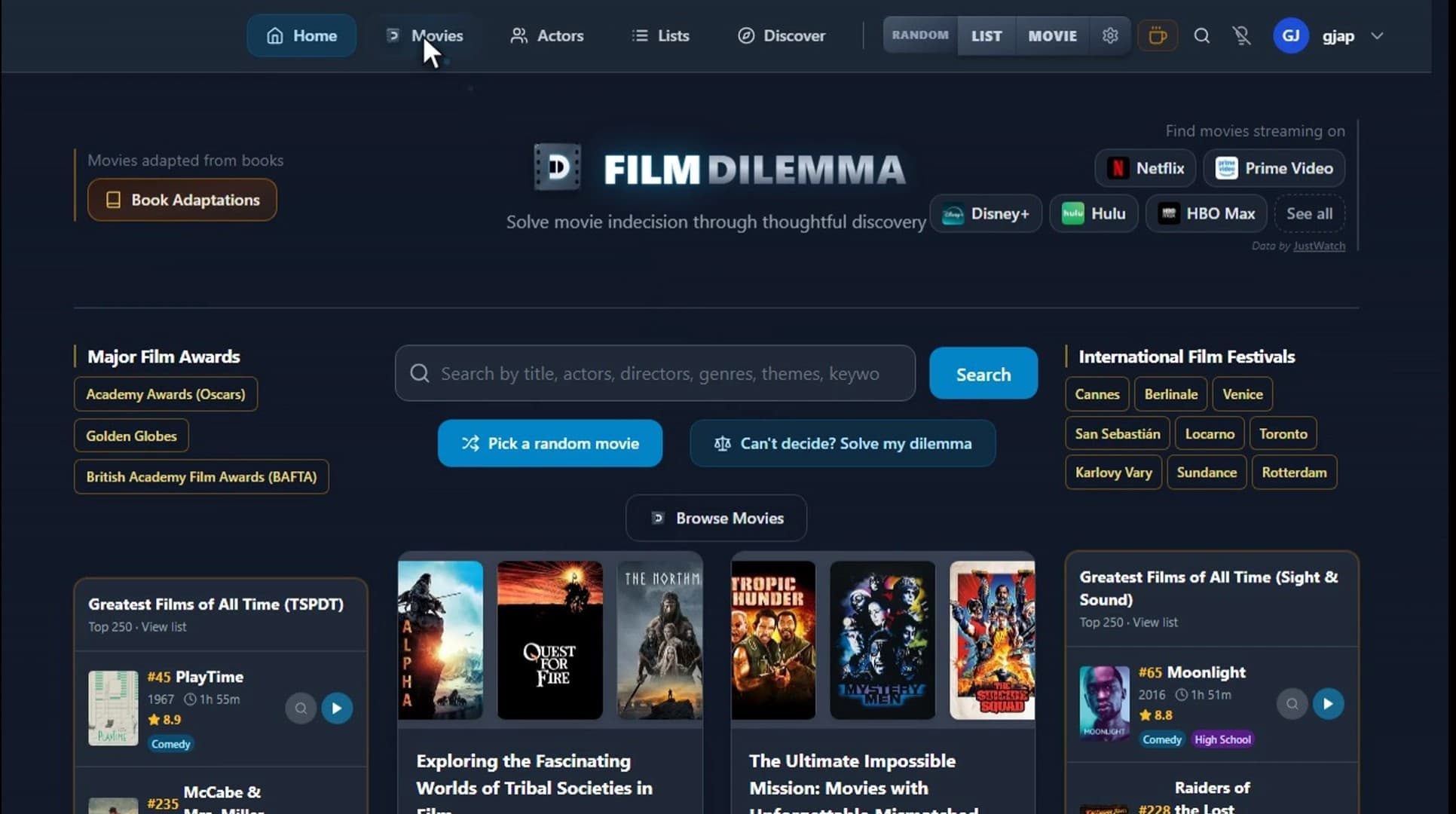
Task: Open the San Sebastián festival tag
Action: click(1118, 433)
